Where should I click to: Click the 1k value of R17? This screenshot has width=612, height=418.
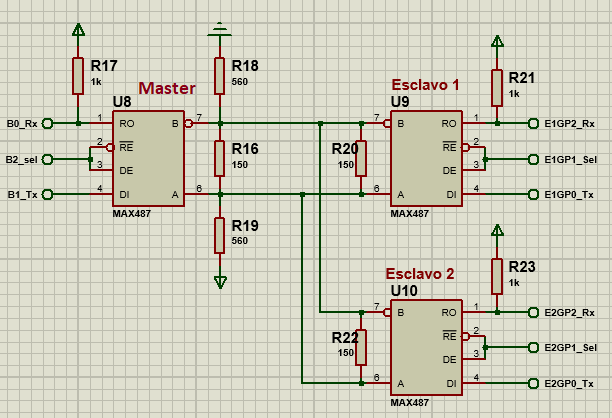(96, 82)
